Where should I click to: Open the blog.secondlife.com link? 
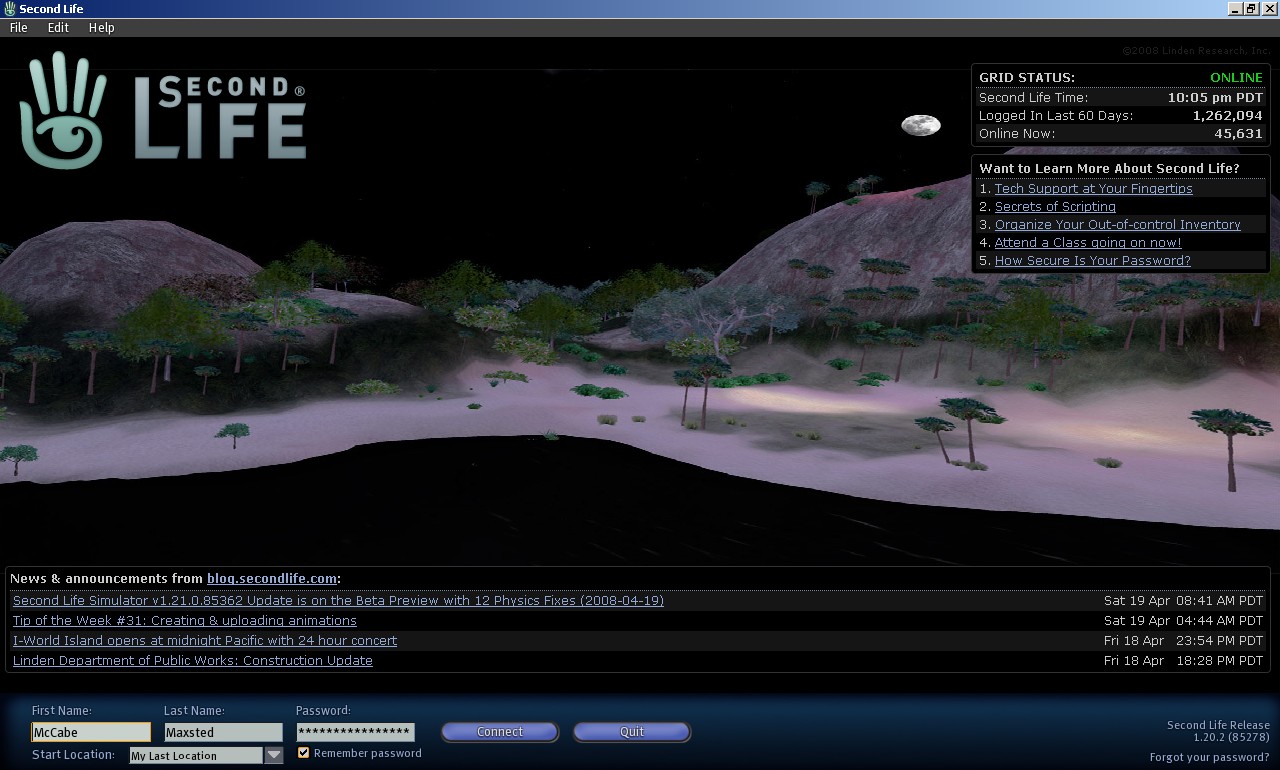(271, 578)
